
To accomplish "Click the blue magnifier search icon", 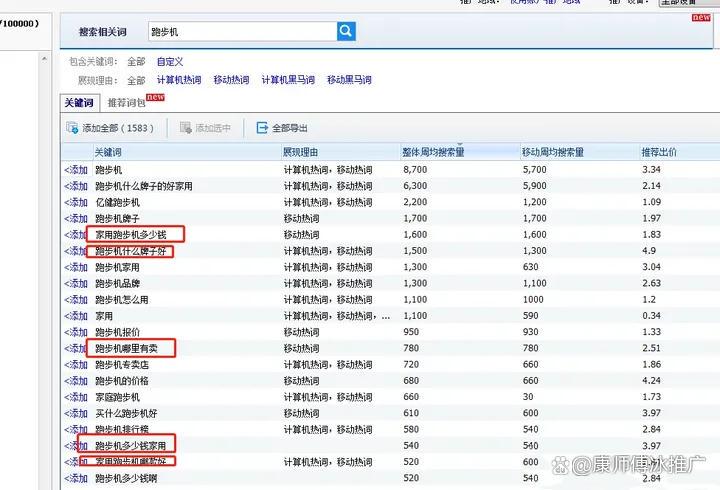I will pos(346,32).
